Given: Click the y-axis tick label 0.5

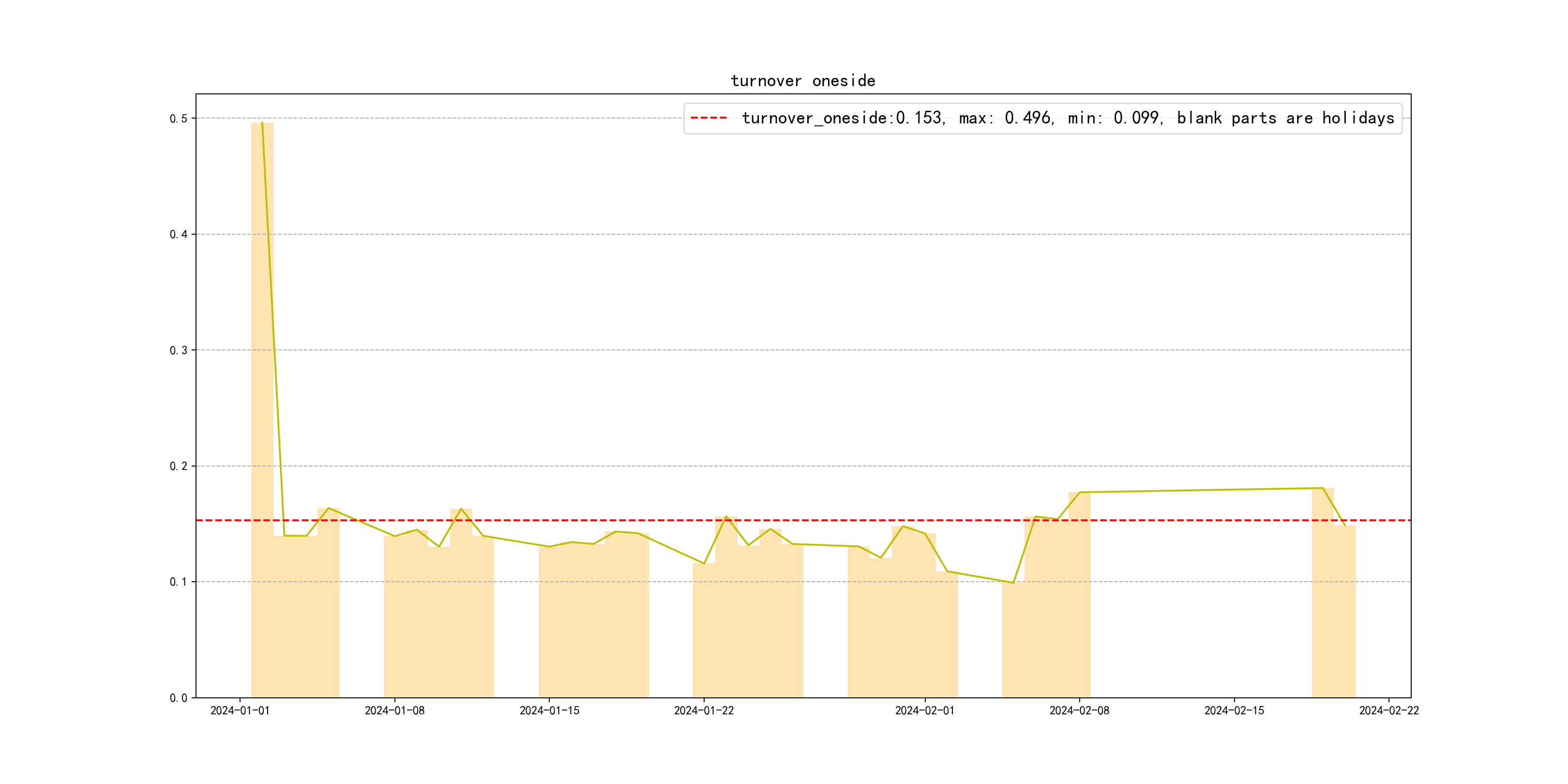Looking at the screenshot, I should click(179, 119).
